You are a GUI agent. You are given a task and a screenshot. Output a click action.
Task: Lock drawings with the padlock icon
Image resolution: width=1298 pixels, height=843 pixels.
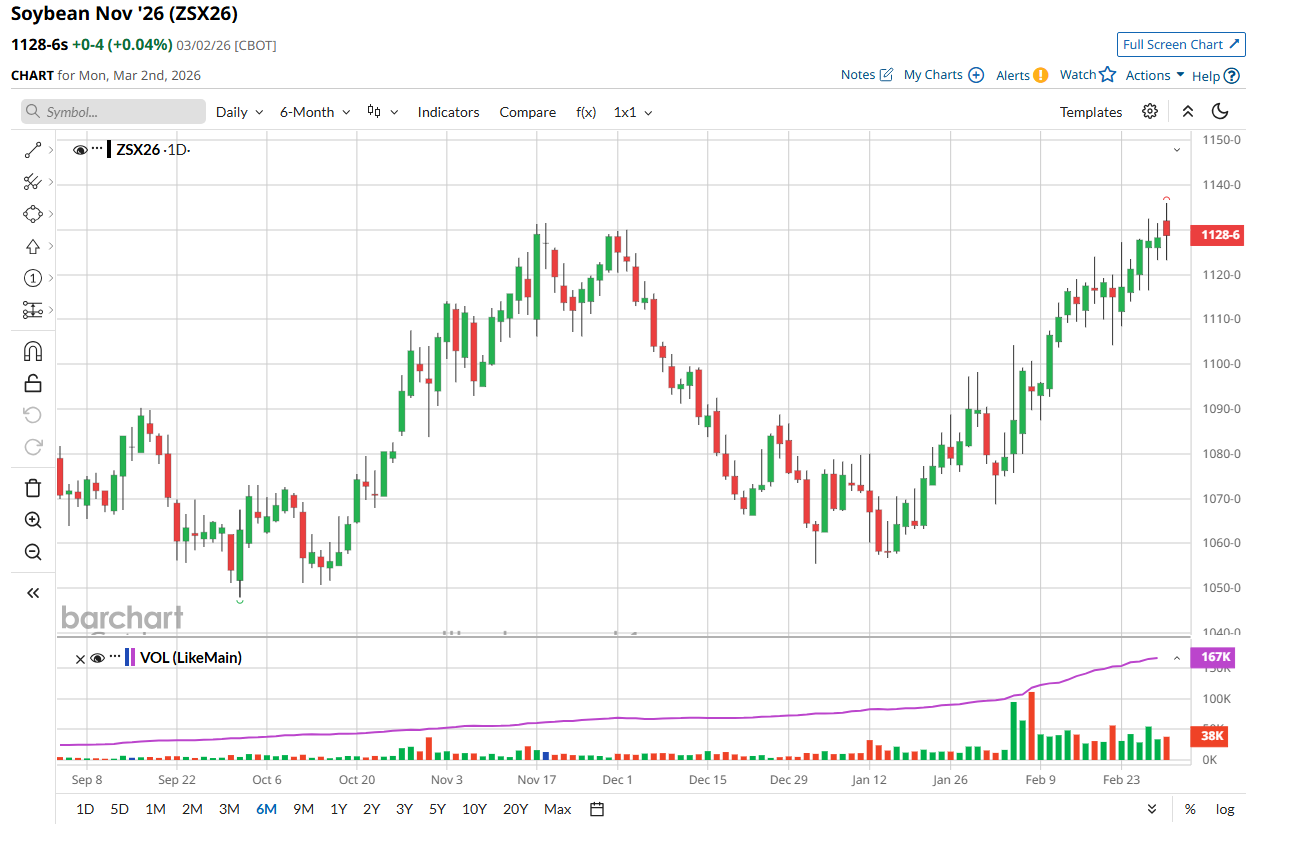point(33,383)
